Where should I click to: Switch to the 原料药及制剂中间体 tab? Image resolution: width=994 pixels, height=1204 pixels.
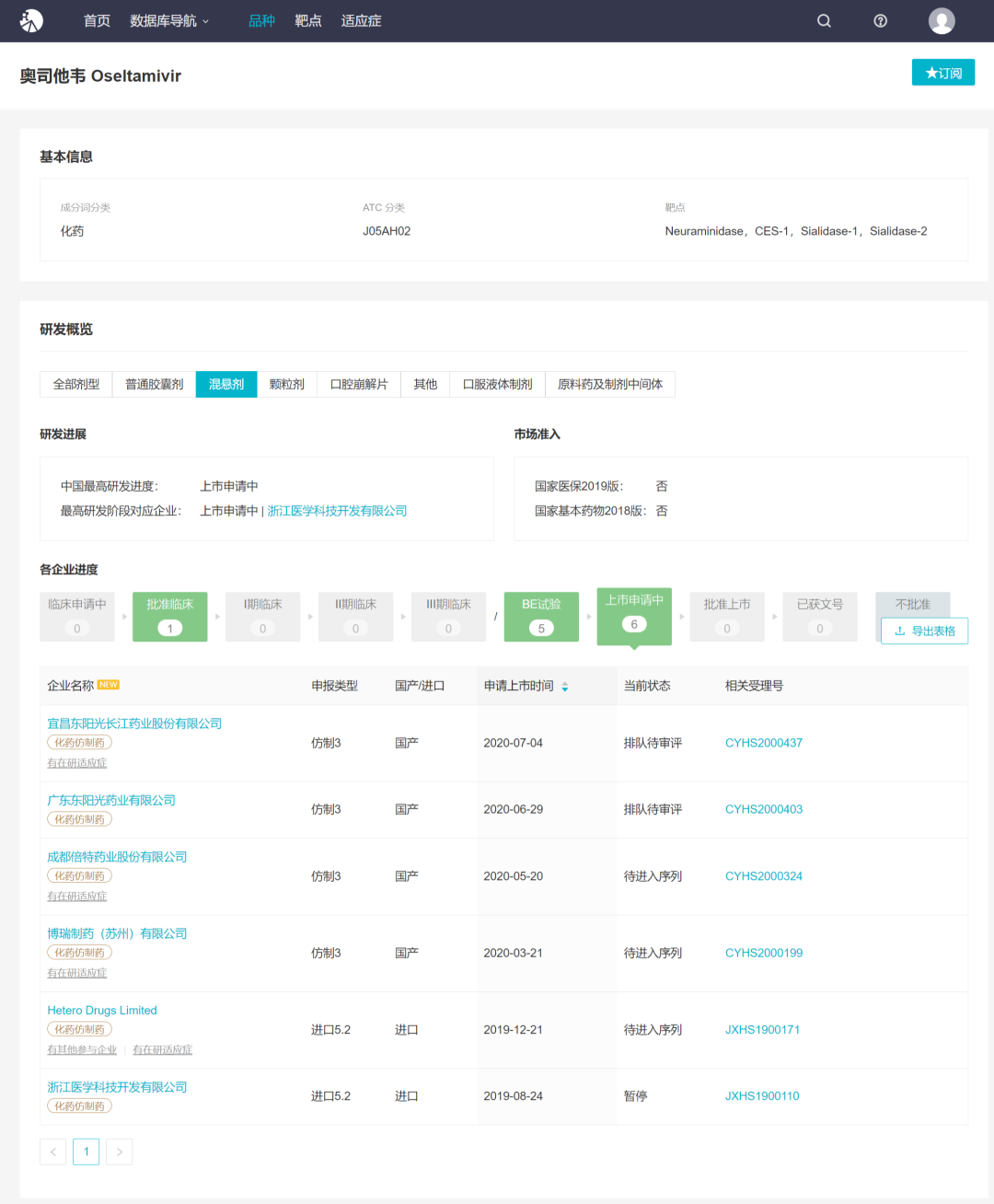click(610, 384)
